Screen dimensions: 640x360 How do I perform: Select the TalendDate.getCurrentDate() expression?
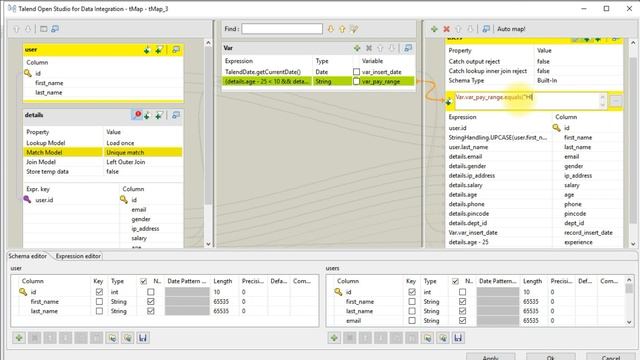(263, 72)
